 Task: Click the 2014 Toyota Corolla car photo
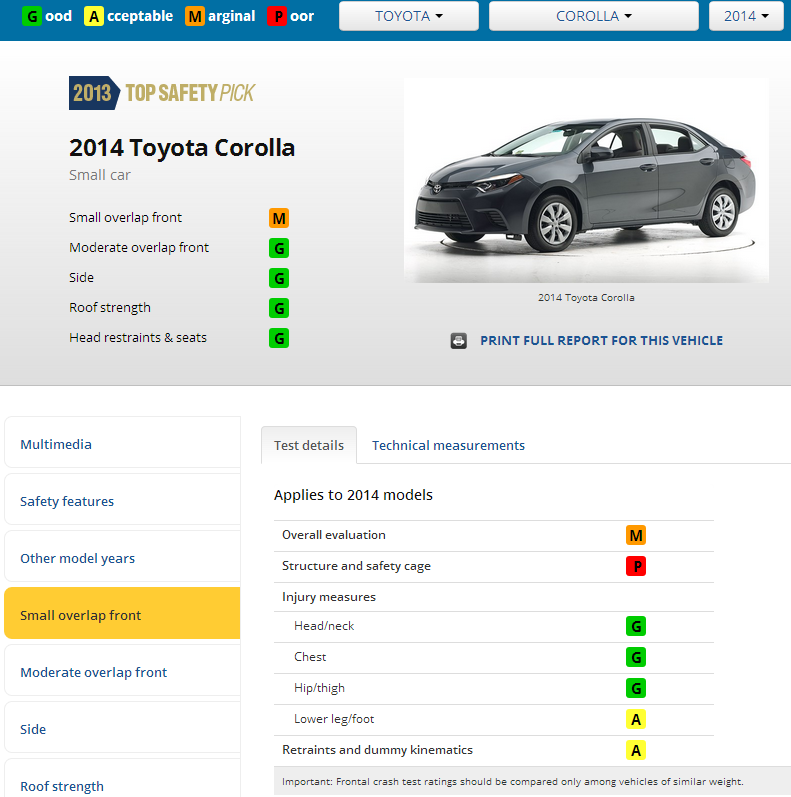[x=586, y=180]
